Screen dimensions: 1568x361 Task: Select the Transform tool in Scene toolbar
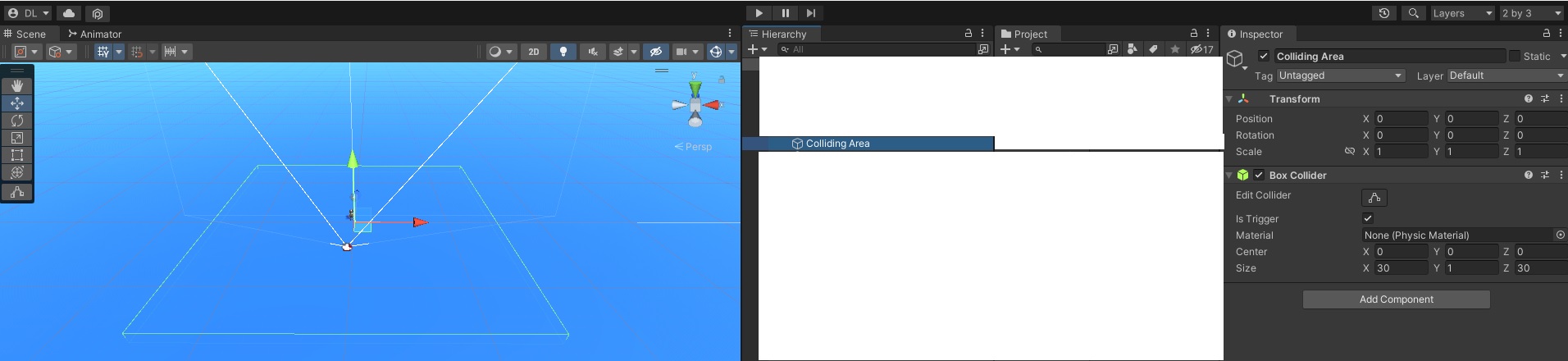(17, 172)
